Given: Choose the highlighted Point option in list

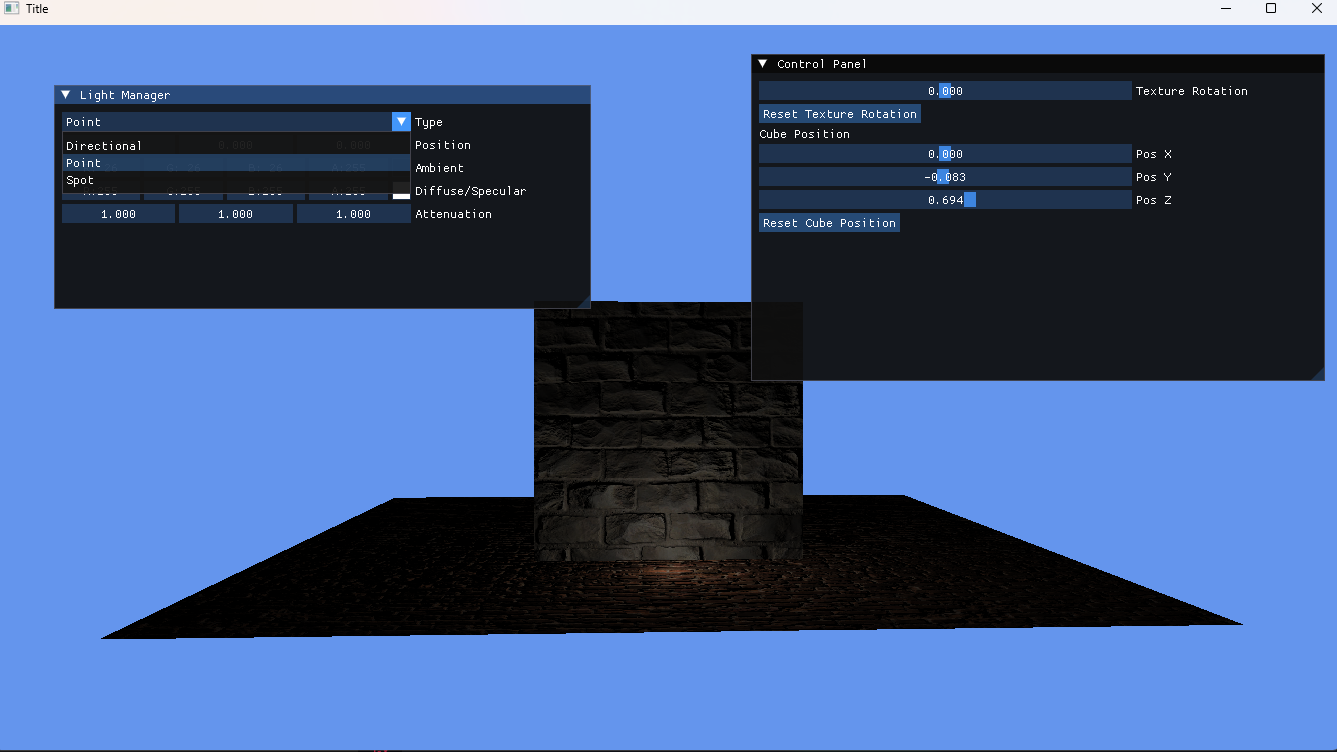Looking at the screenshot, I should coord(236,163).
